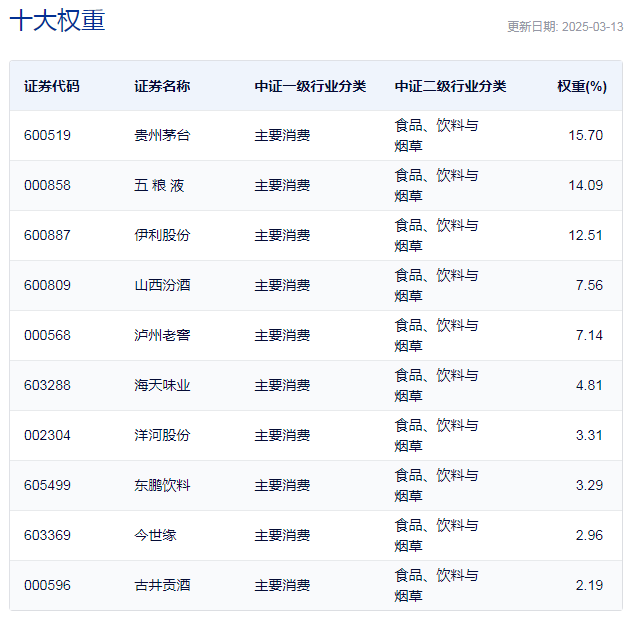Click the 中证二级行业分类 column header
Image resolution: width=631 pixels, height=620 pixels.
(450, 86)
